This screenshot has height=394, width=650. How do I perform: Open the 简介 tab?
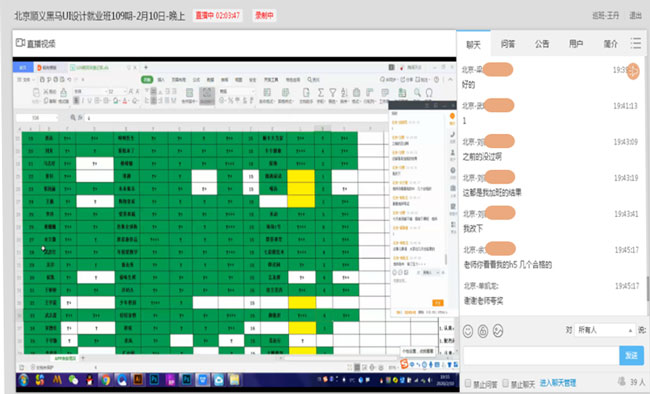(x=611, y=44)
